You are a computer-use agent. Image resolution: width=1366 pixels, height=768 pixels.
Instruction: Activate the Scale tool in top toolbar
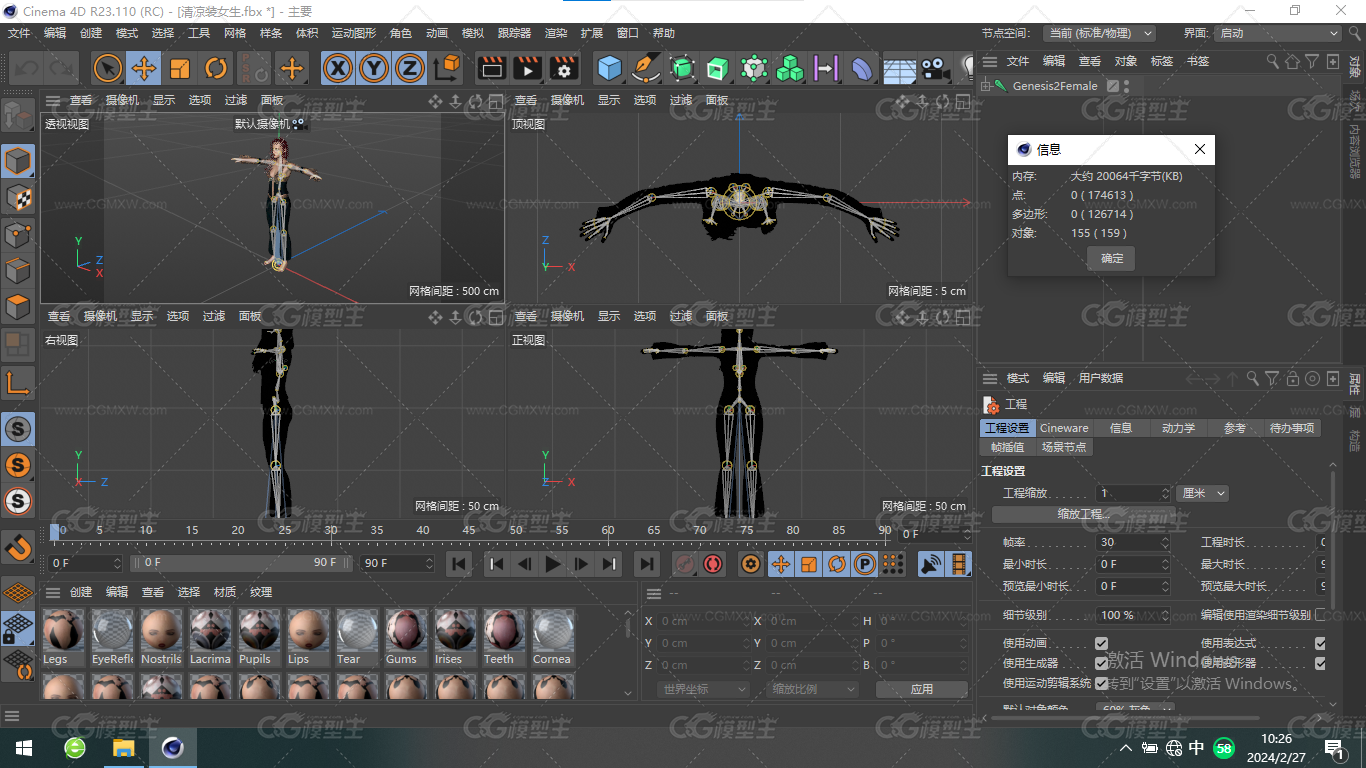[x=180, y=68]
